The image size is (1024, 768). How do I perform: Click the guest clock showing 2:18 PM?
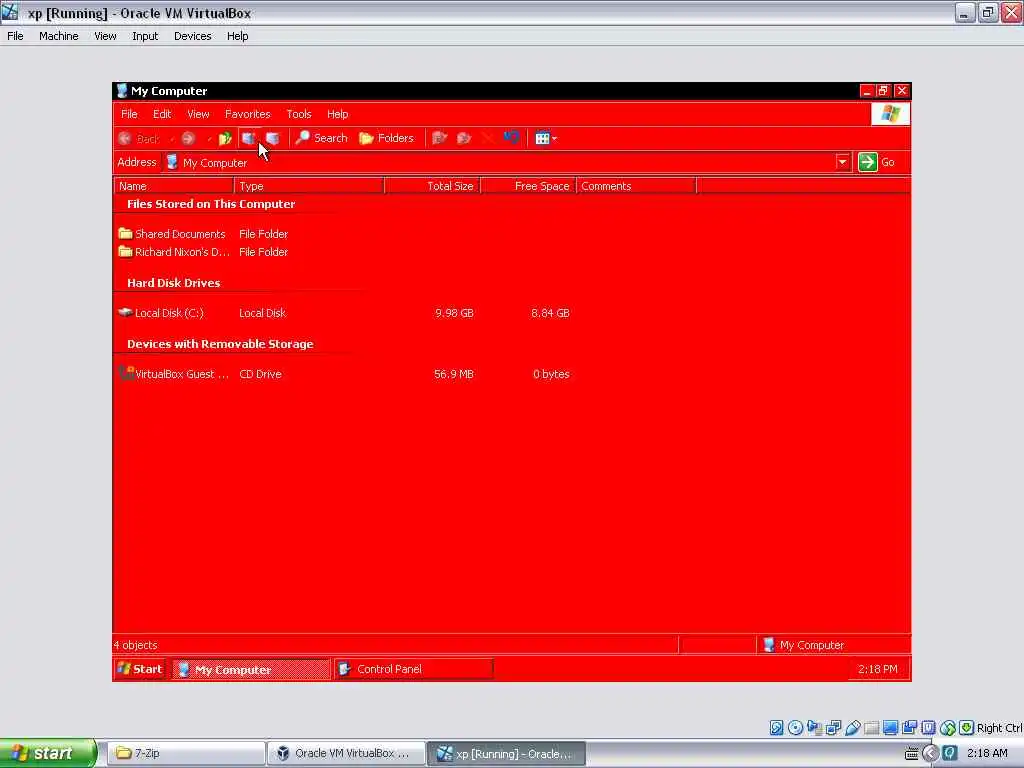878,669
